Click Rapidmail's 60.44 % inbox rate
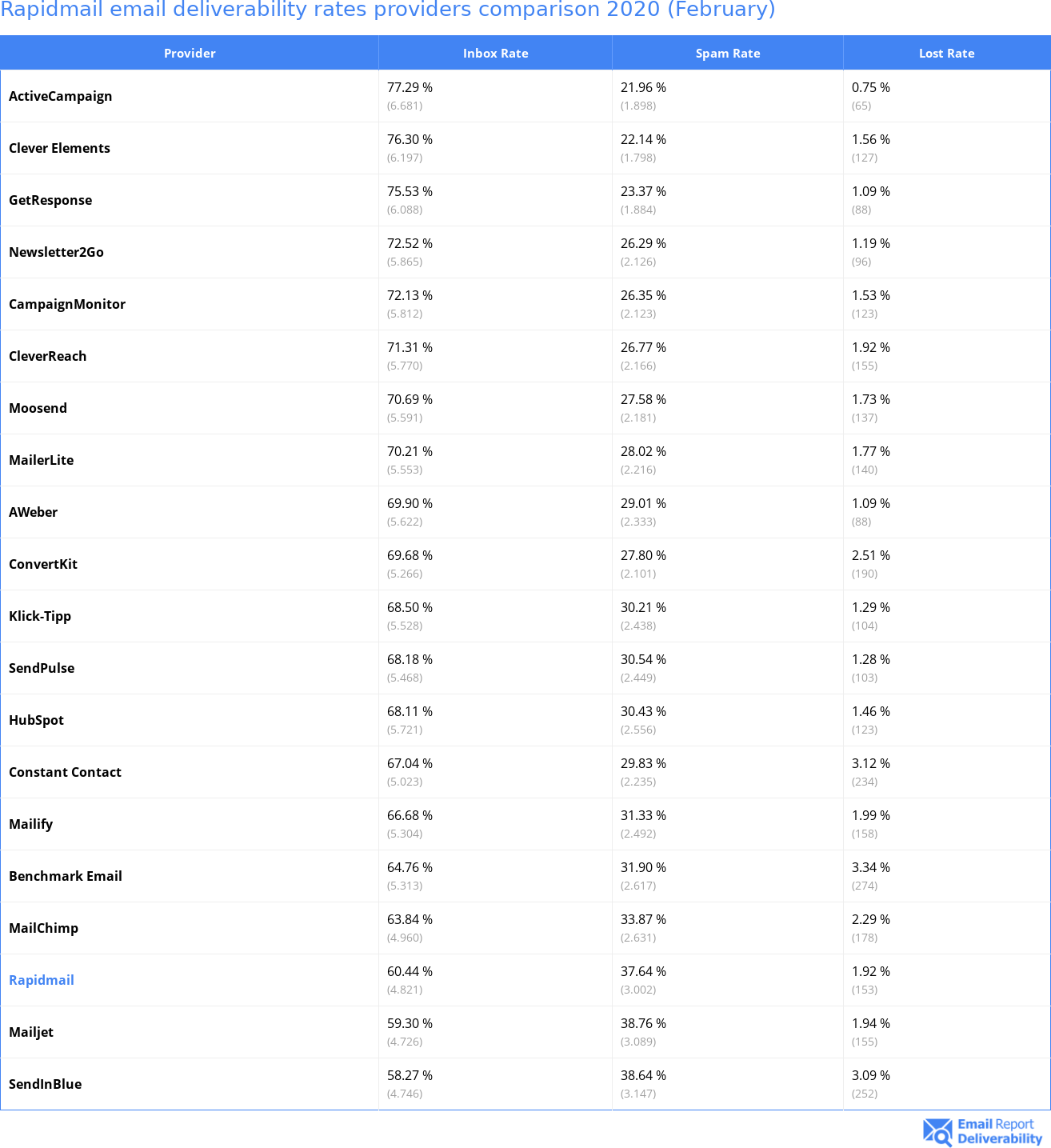This screenshot has width=1051, height=1148. click(410, 971)
